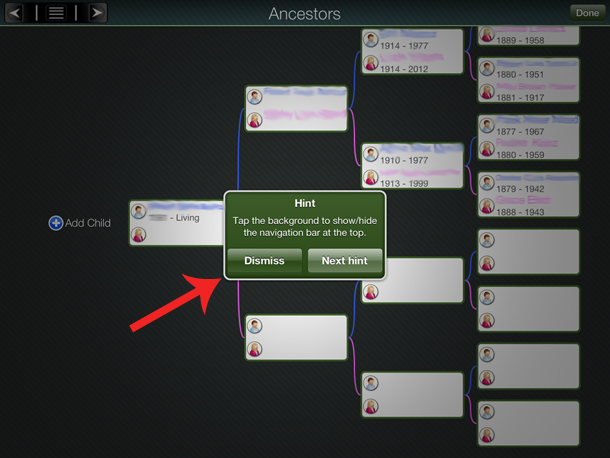Select male avatar of the Living person
This screenshot has width=610, height=458.
click(x=139, y=211)
